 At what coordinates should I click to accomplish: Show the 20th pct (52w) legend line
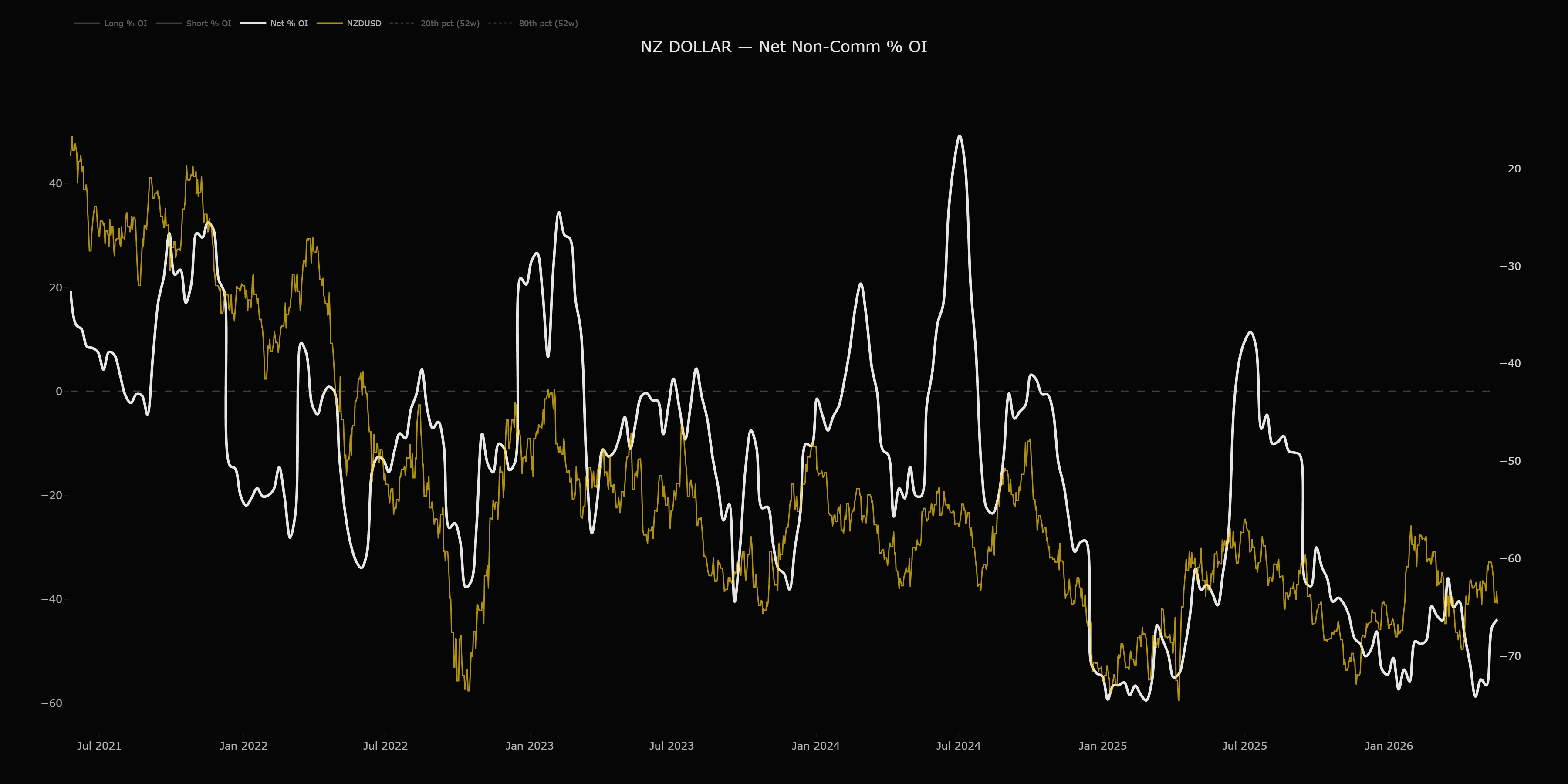[435, 23]
